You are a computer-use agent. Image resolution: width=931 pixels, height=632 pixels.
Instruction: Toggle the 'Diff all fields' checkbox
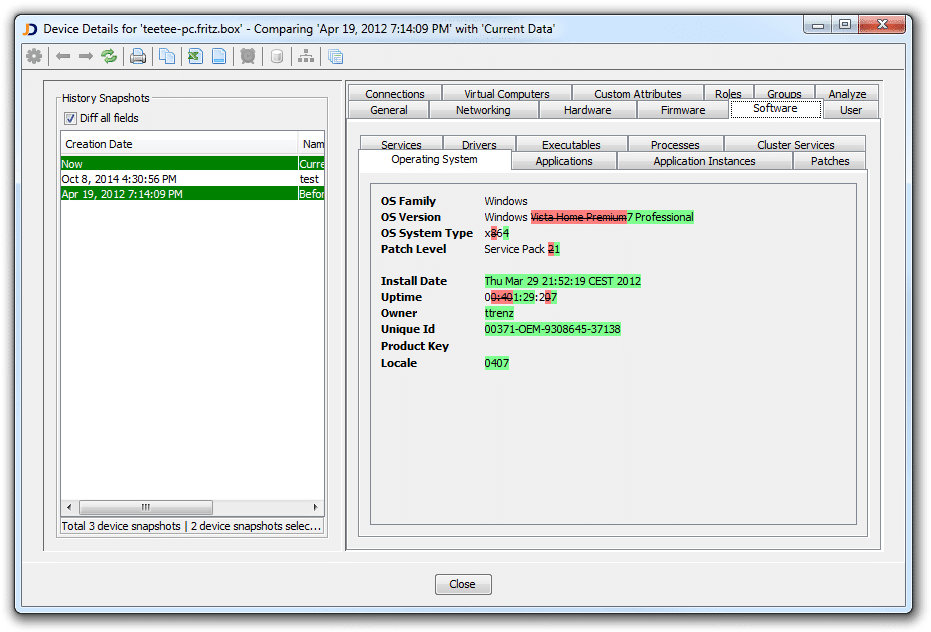(70, 117)
